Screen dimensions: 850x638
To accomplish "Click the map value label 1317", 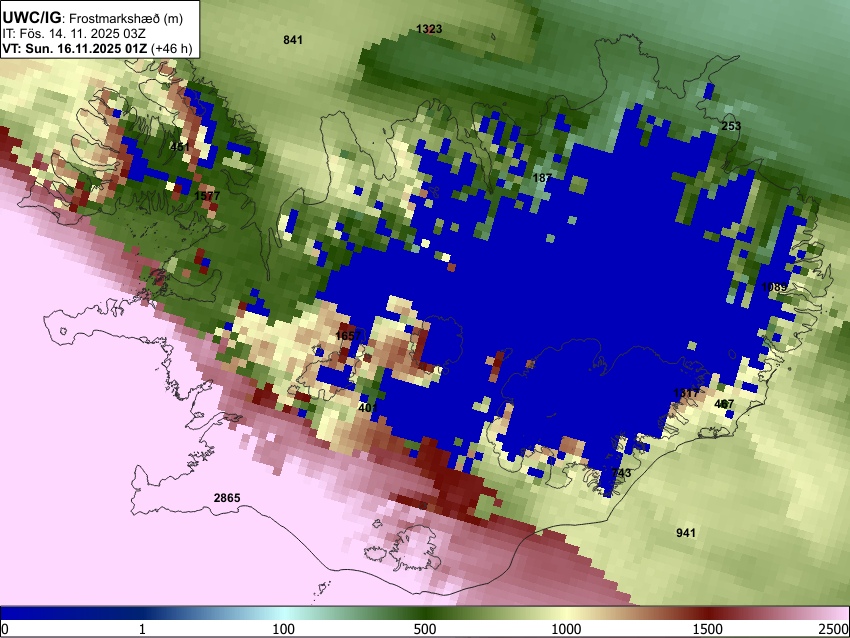I will click(x=686, y=393).
